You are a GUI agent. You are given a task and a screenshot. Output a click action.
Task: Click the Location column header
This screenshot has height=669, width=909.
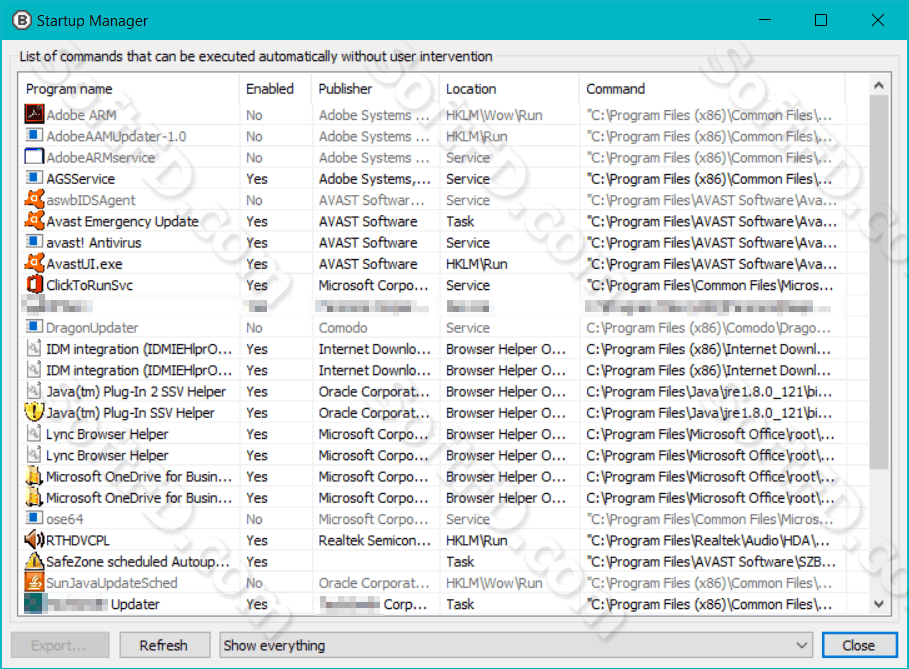pyautogui.click(x=471, y=89)
